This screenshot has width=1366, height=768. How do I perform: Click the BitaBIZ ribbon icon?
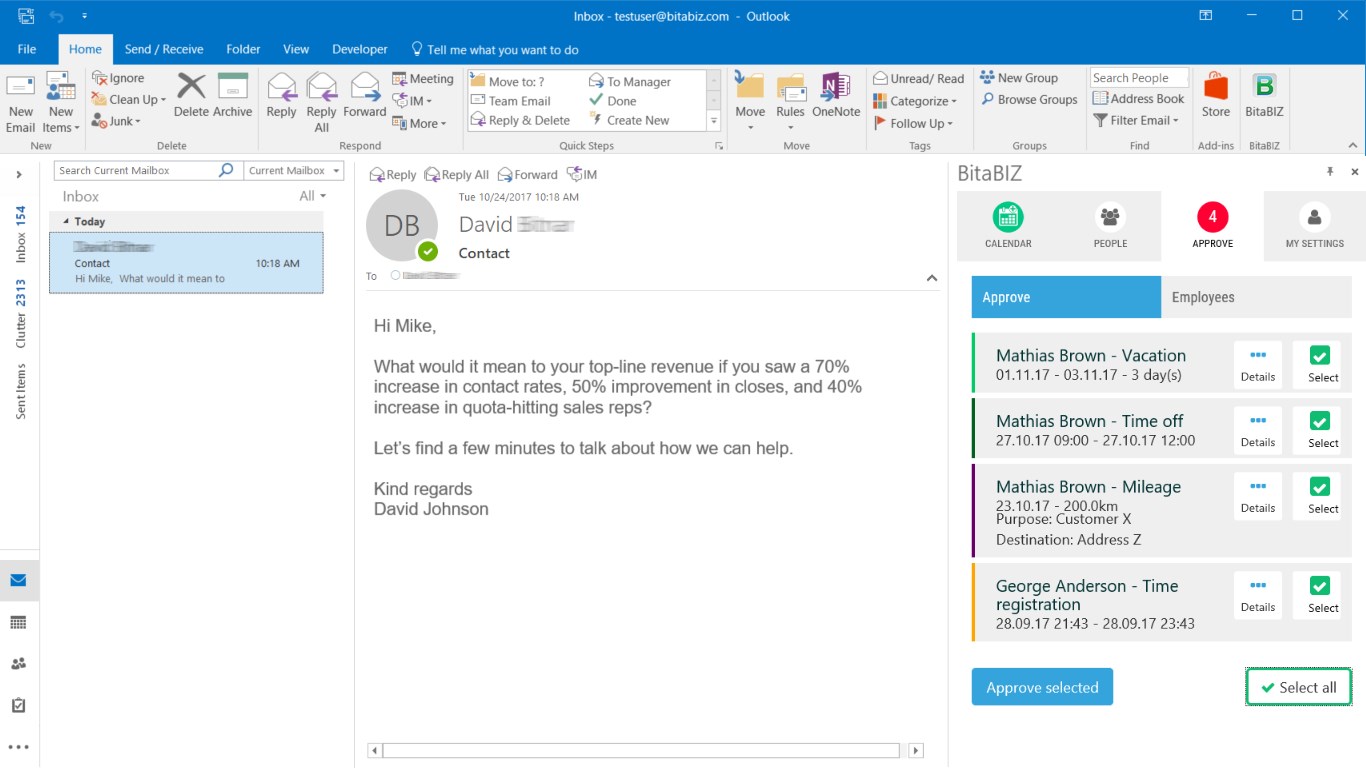coord(1264,96)
